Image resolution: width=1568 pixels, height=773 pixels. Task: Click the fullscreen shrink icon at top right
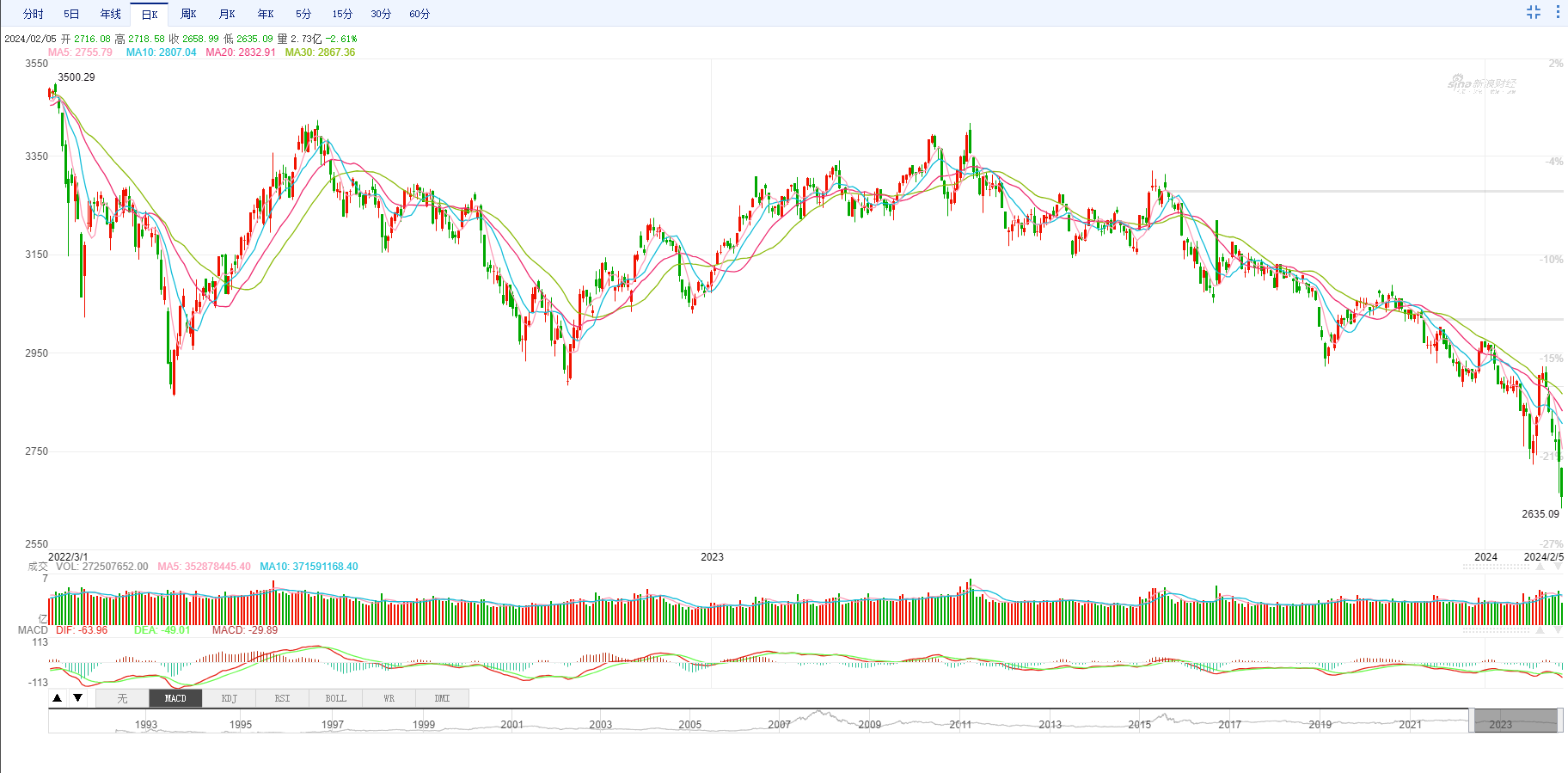click(x=1534, y=12)
